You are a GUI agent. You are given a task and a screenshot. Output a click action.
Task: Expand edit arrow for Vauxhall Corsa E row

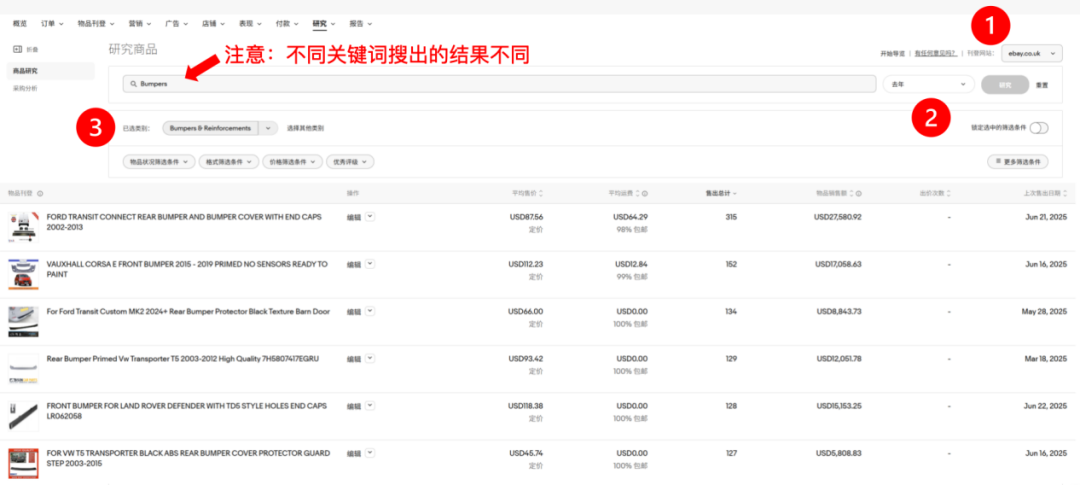point(370,264)
